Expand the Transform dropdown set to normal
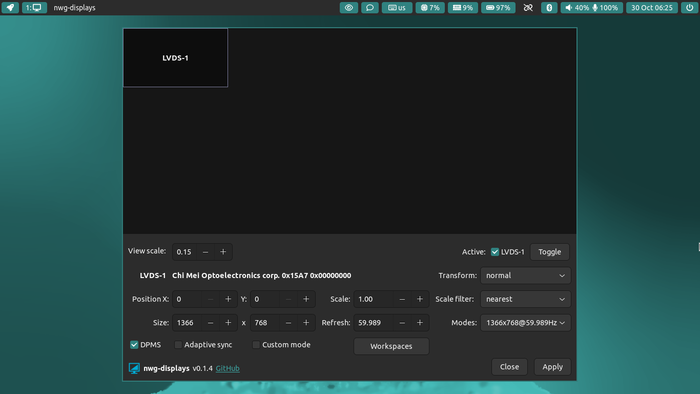Screen dimensions: 700x394 pos(525,276)
